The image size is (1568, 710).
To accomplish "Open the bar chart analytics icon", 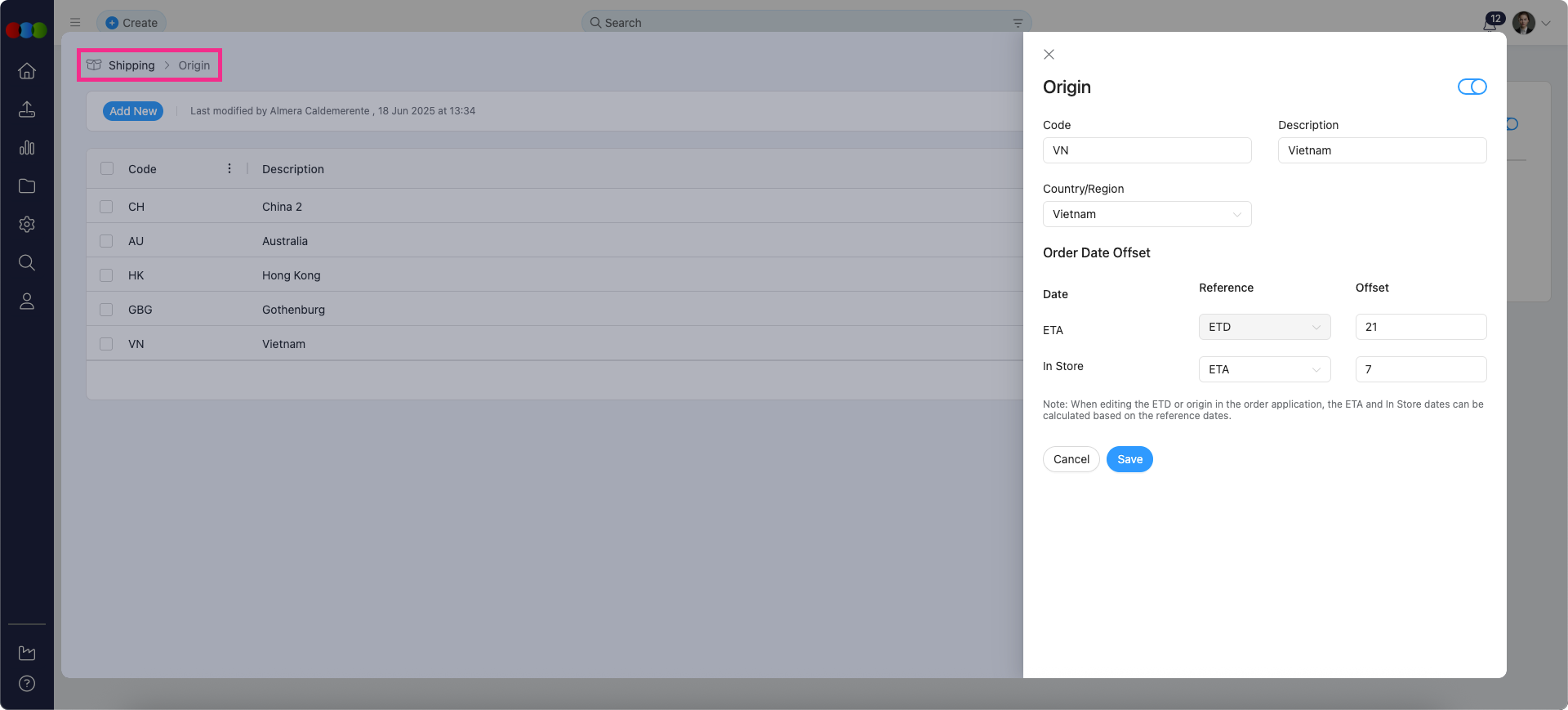I will (27, 148).
